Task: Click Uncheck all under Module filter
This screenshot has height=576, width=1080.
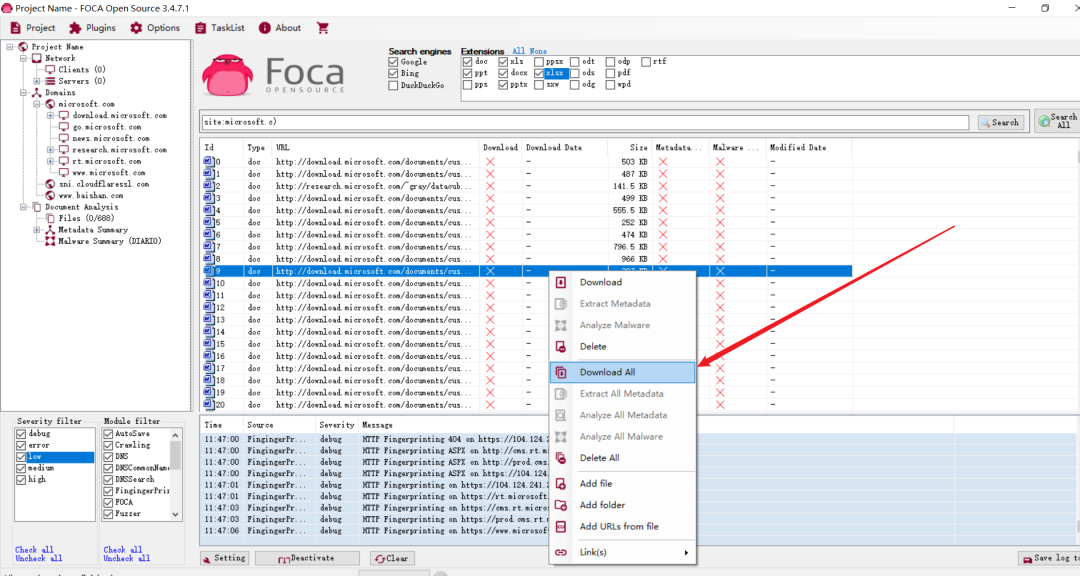Action: (x=127, y=558)
